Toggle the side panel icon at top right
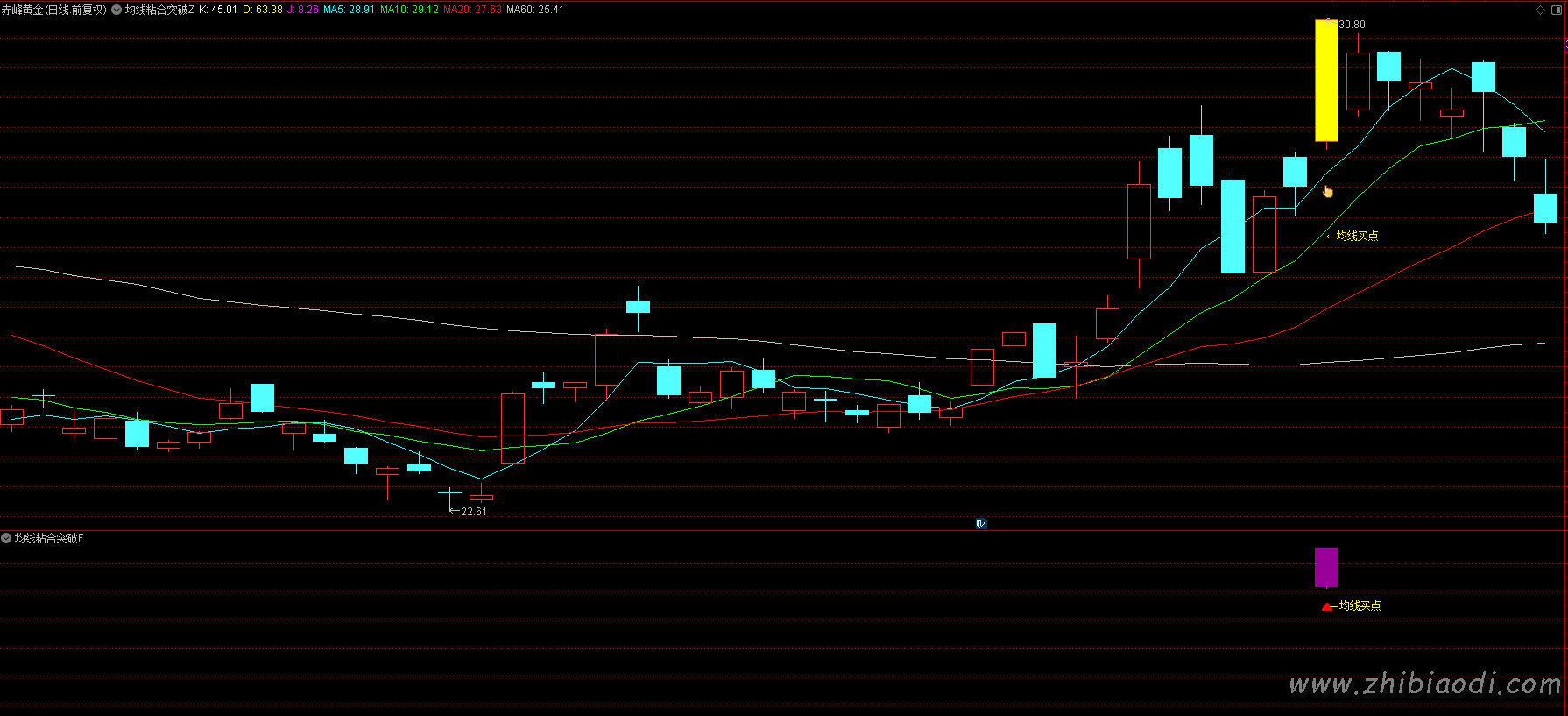 click(1557, 10)
